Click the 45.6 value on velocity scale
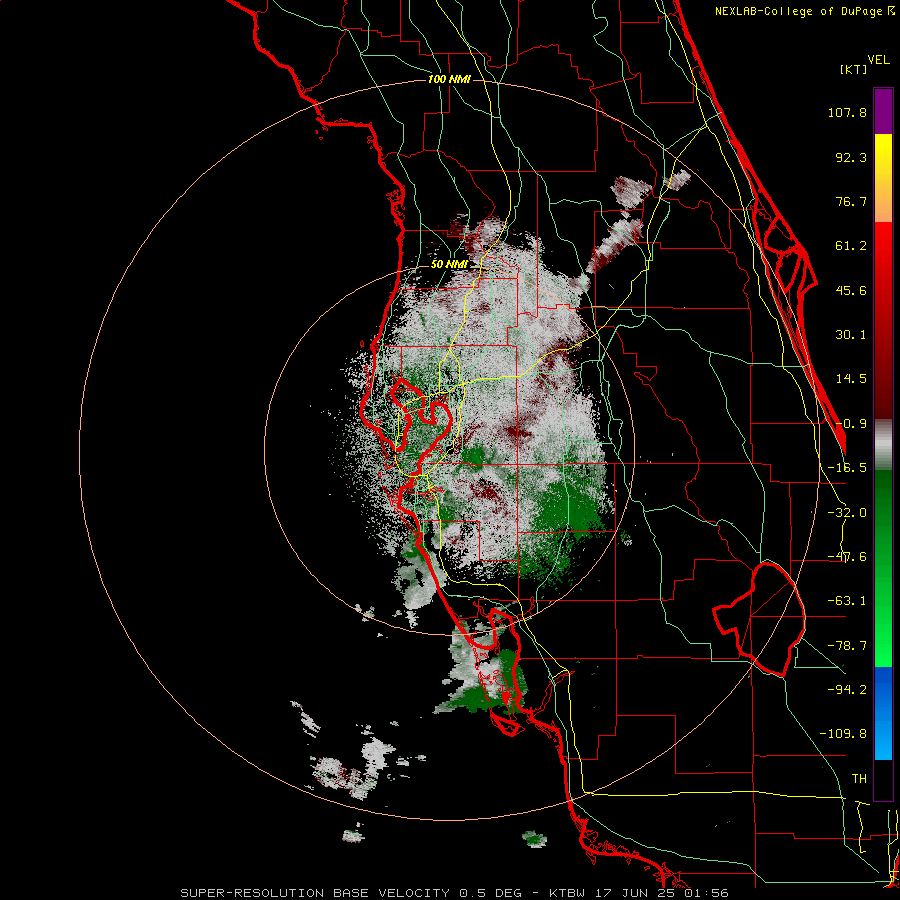The height and width of the screenshot is (900, 900). coord(851,290)
